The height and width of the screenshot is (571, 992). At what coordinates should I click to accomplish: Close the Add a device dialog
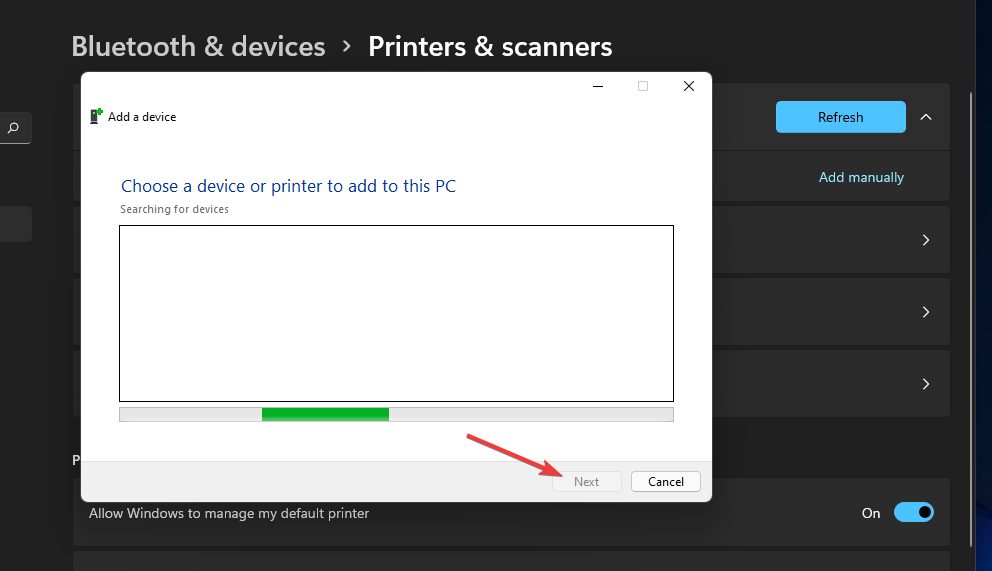[x=688, y=87]
